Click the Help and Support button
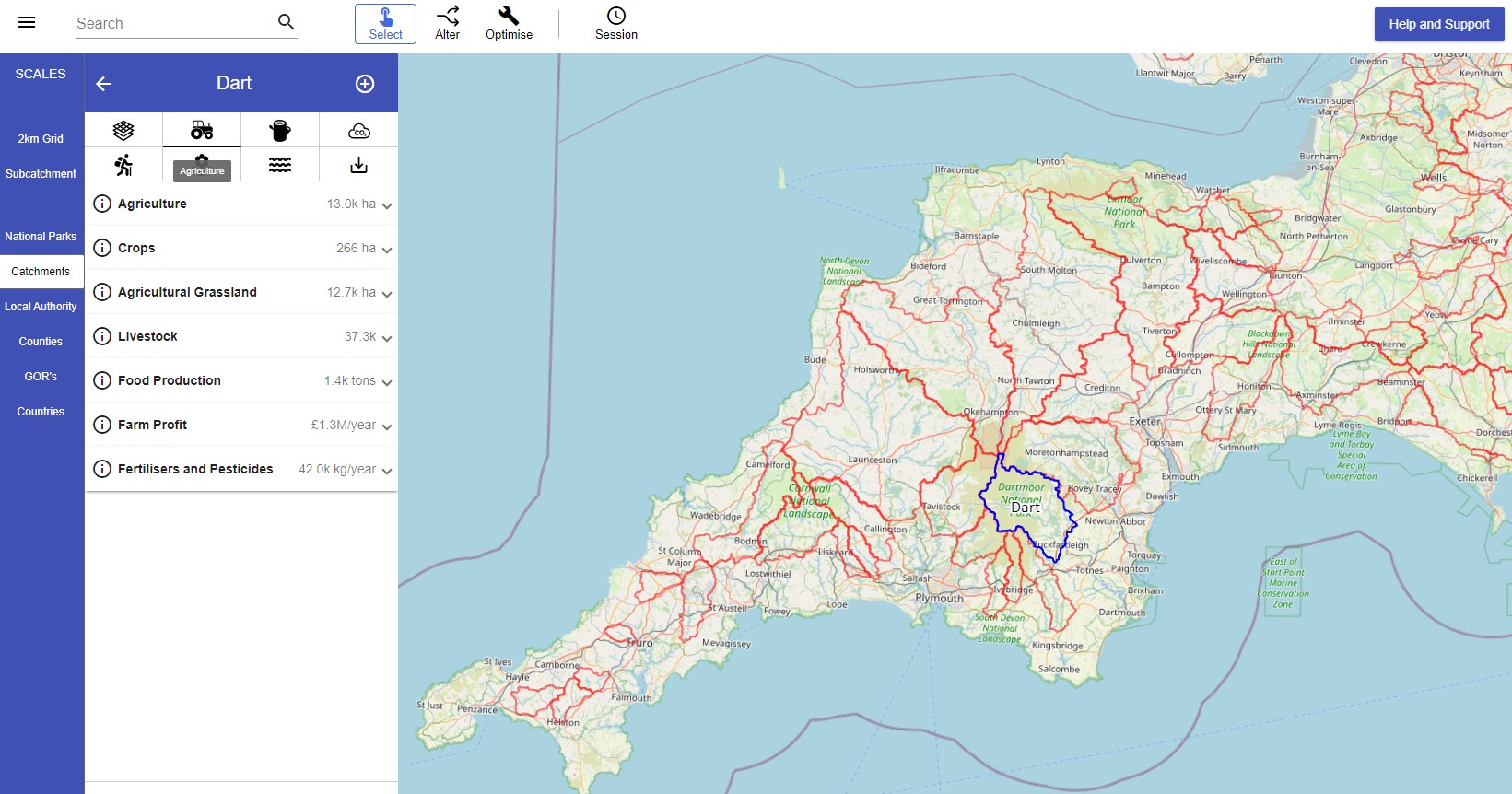This screenshot has width=1512, height=794. click(x=1438, y=24)
